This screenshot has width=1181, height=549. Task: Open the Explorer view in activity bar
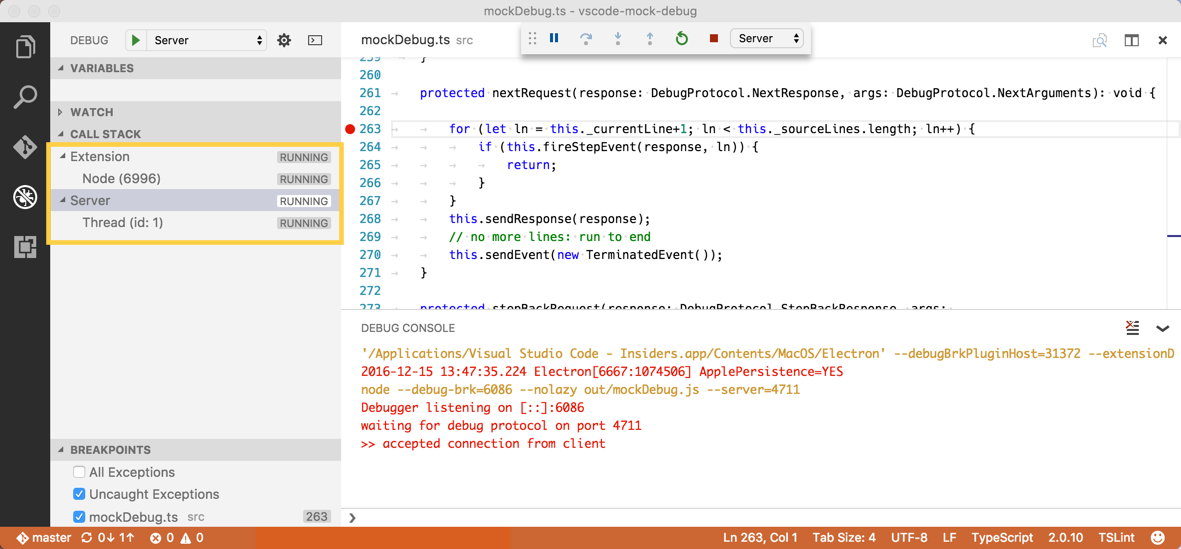[x=25, y=47]
